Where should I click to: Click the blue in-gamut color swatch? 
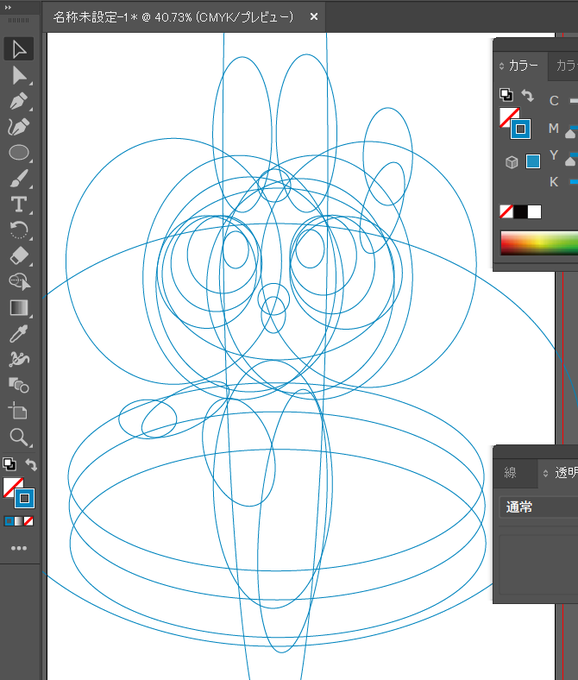tap(533, 161)
